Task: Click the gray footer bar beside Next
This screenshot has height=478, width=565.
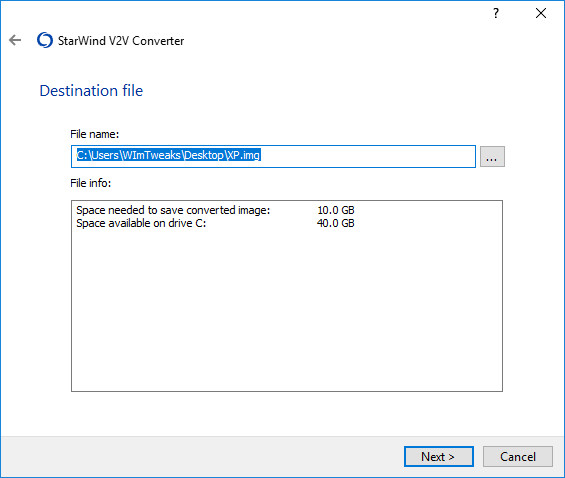Action: (x=202, y=456)
